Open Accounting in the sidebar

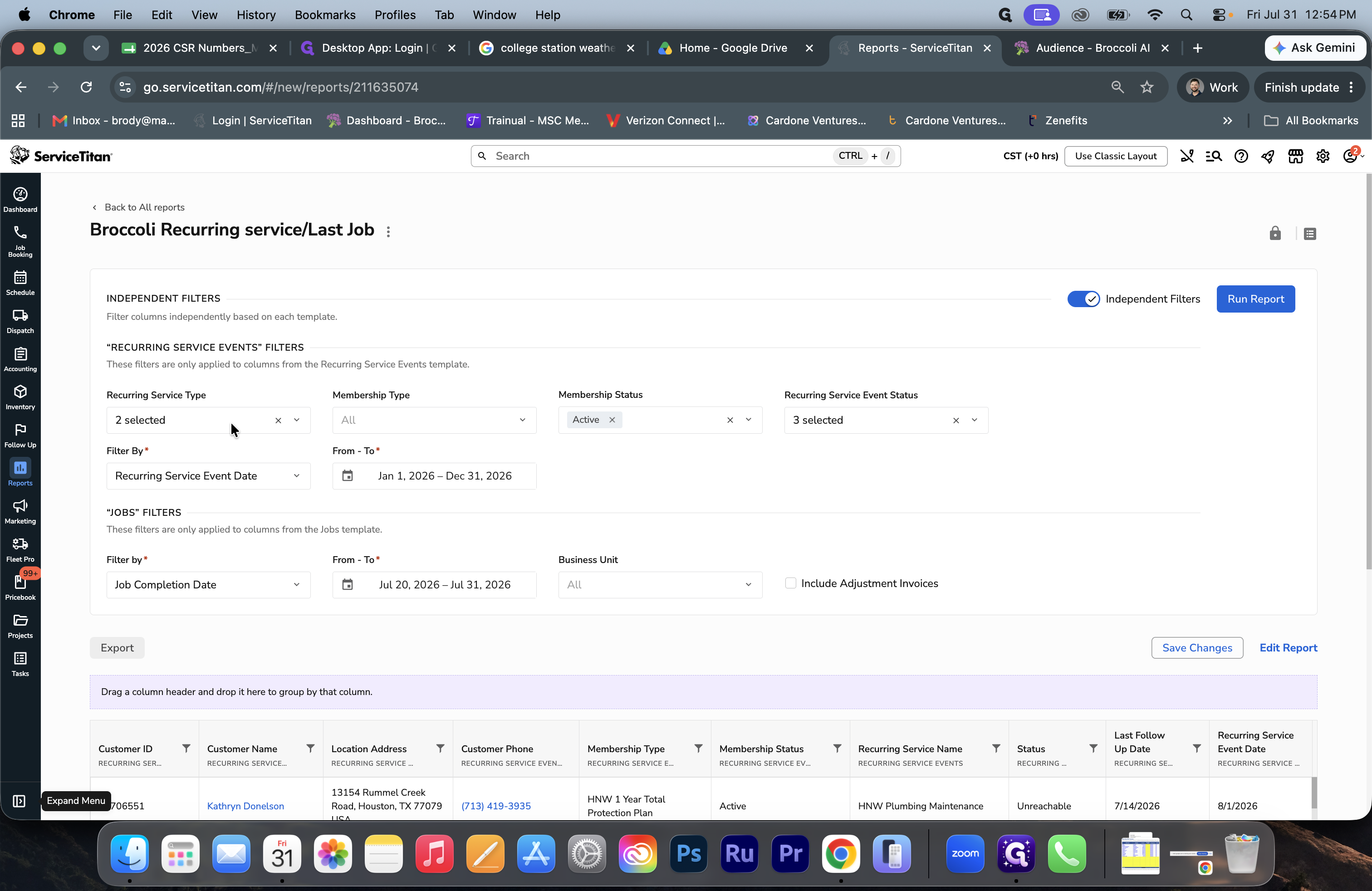click(x=20, y=358)
